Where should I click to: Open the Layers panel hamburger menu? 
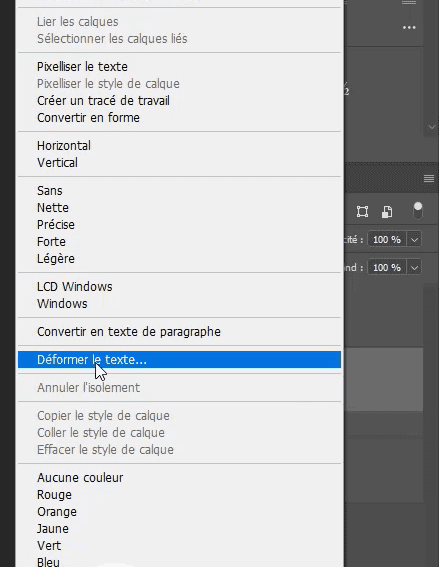429,178
